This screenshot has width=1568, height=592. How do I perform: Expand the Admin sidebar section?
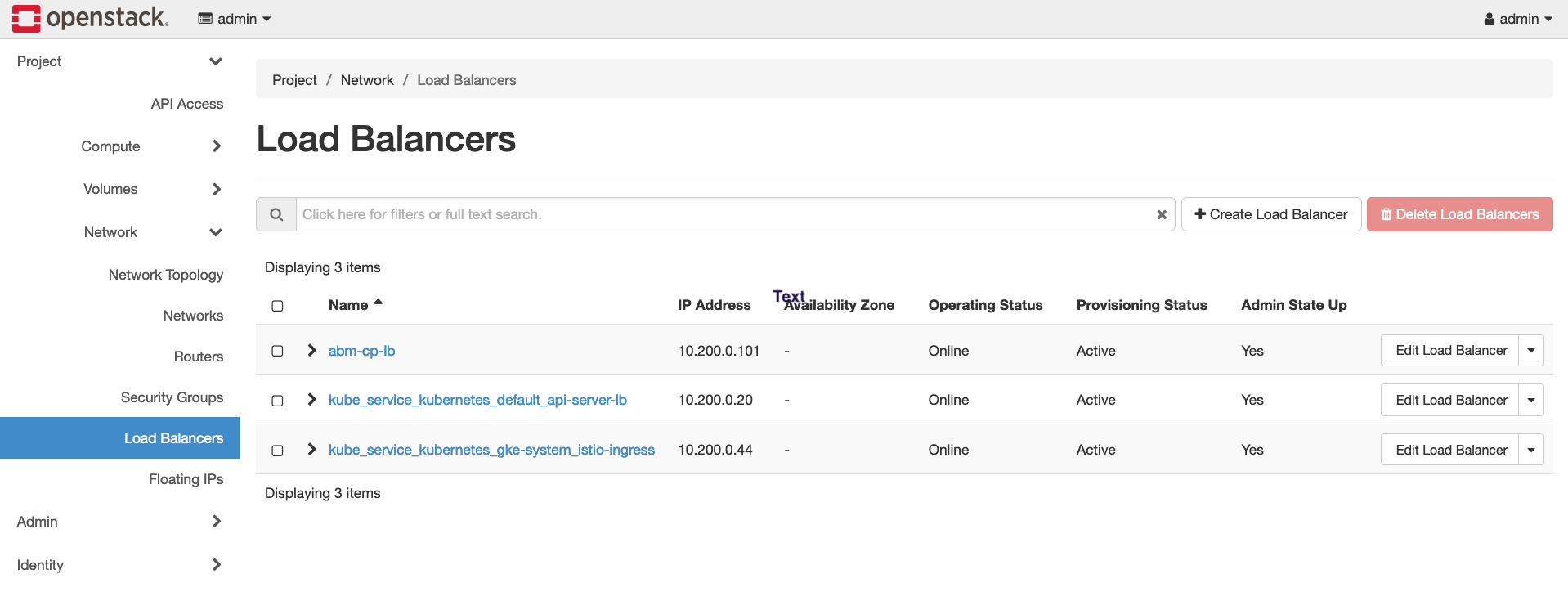coord(216,521)
